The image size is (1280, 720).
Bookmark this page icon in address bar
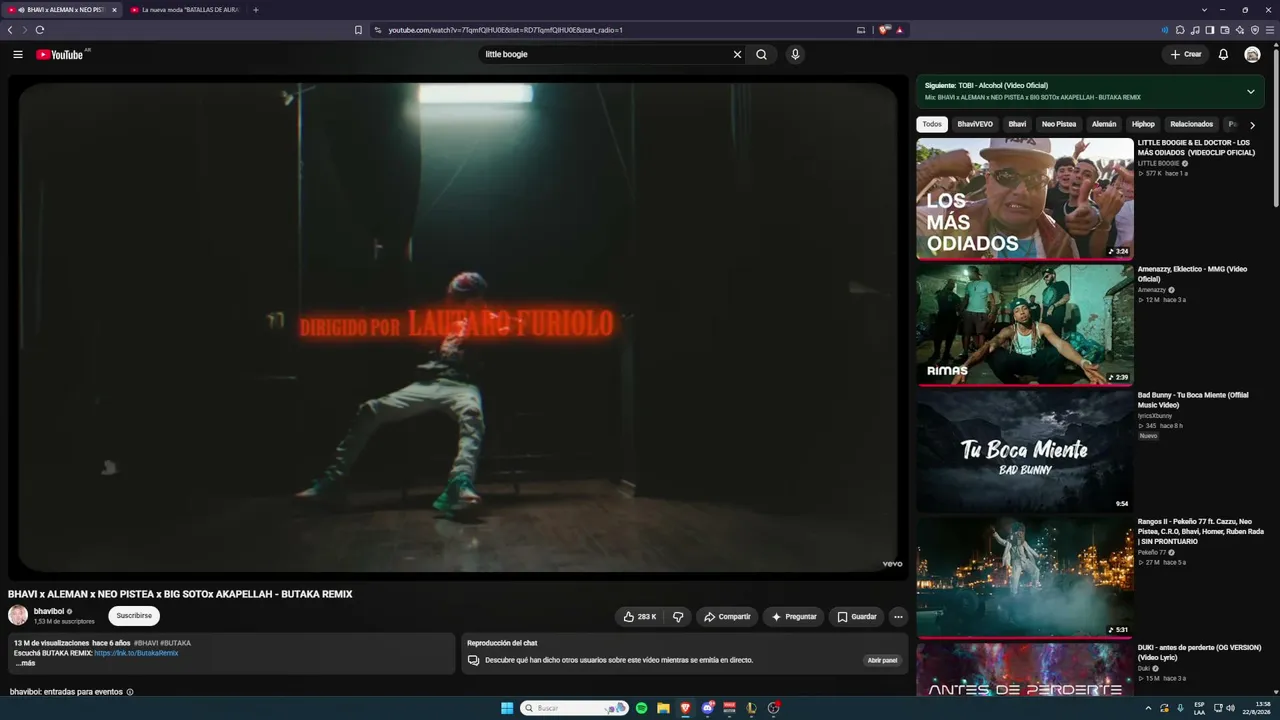point(358,30)
